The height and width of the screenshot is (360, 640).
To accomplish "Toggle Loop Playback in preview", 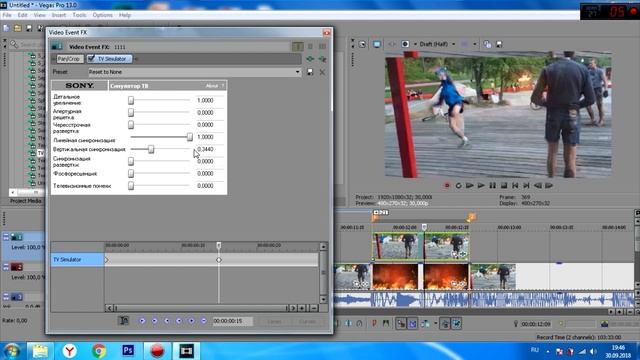I will (x=458, y=186).
